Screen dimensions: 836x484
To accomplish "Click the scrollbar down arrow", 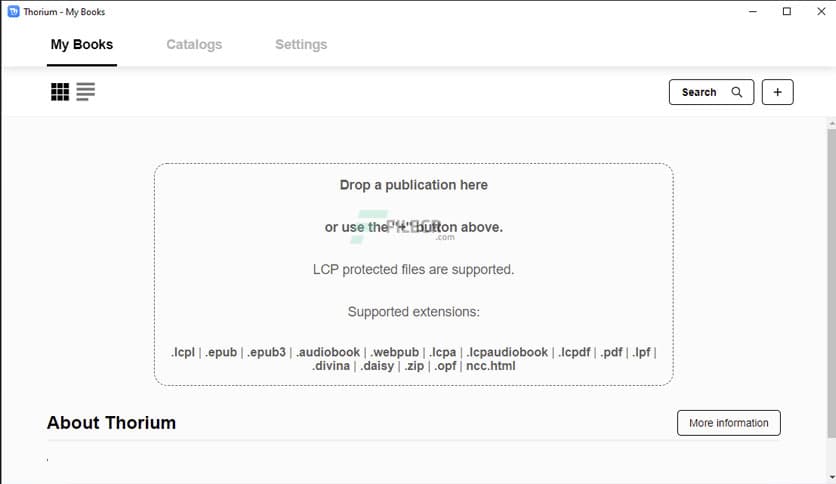I will point(832,478).
